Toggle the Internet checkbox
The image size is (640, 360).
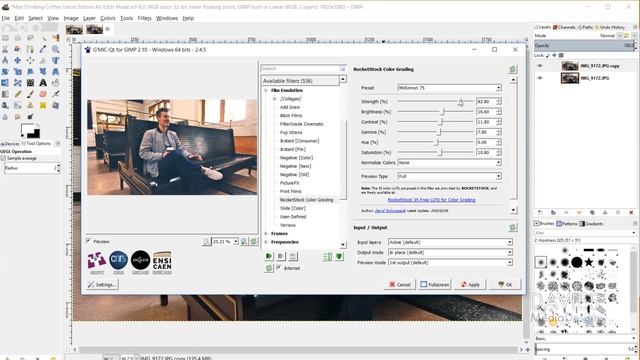tap(279, 268)
